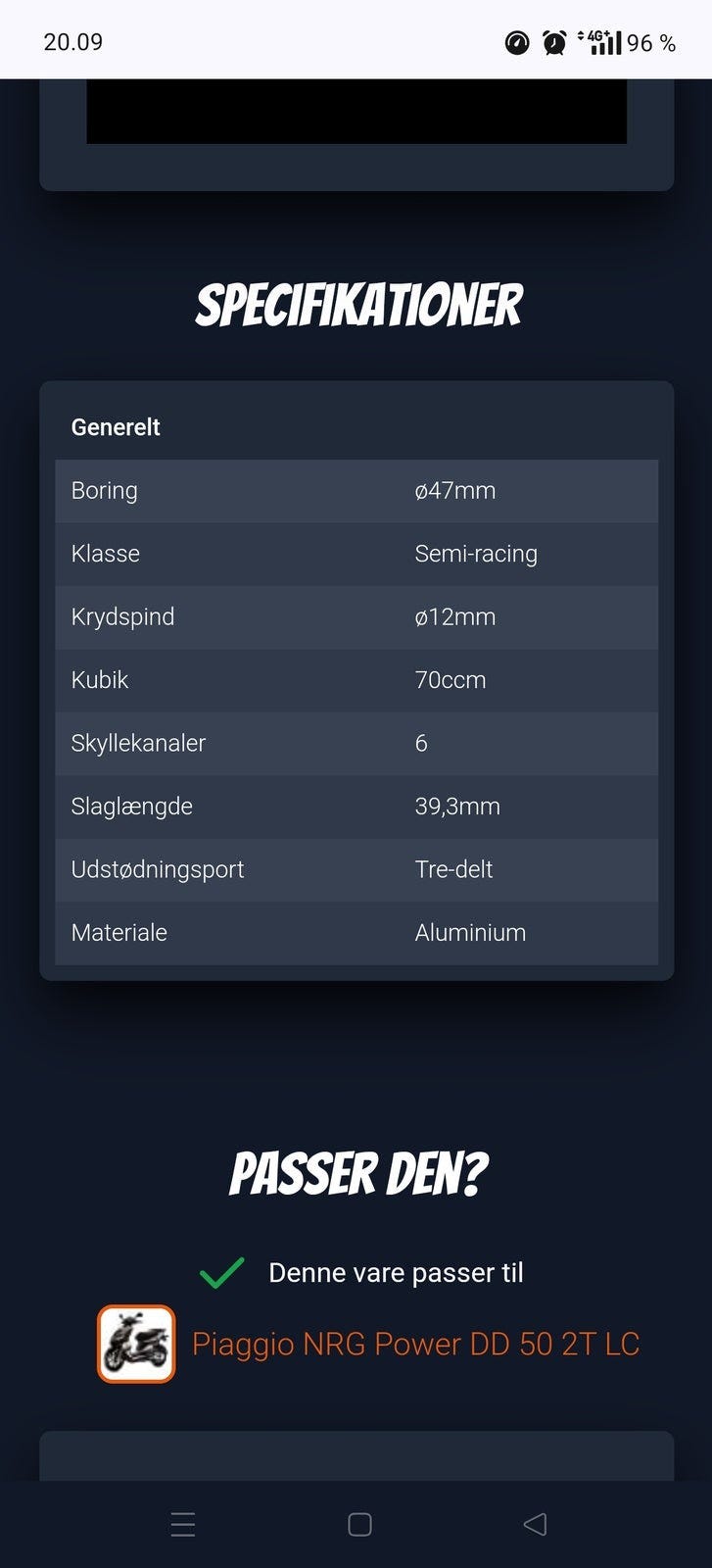The height and width of the screenshot is (1568, 712).
Task: Tap the 4G signal strength indicator
Action: (599, 42)
